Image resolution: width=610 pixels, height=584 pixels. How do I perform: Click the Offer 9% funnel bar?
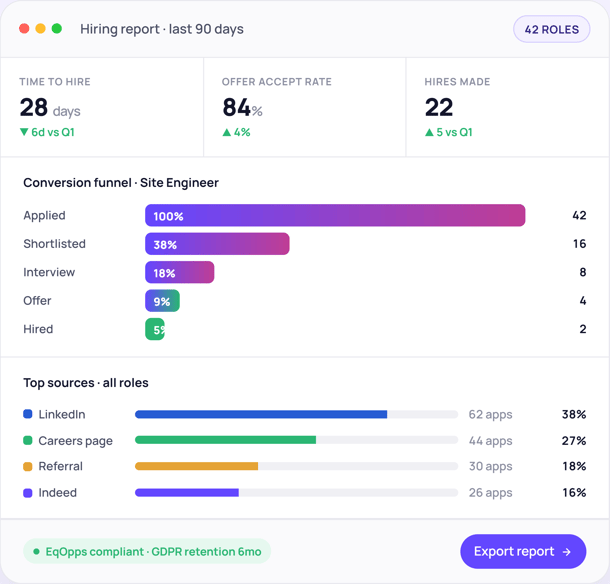click(x=162, y=301)
